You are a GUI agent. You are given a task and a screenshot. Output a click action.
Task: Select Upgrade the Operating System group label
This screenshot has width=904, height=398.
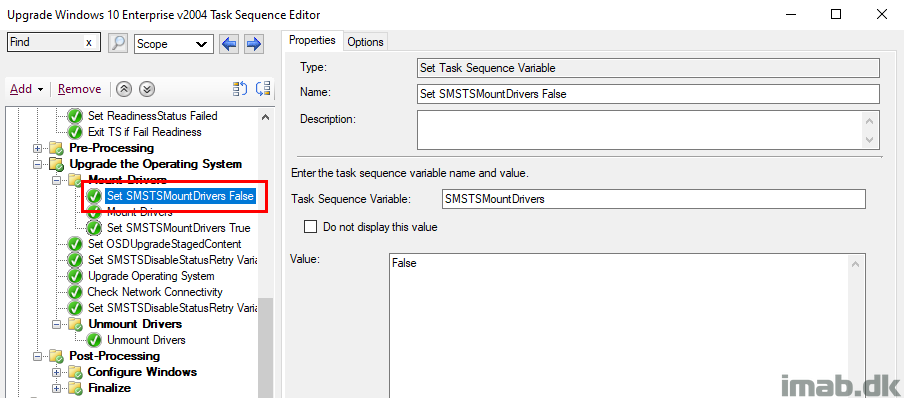156,164
